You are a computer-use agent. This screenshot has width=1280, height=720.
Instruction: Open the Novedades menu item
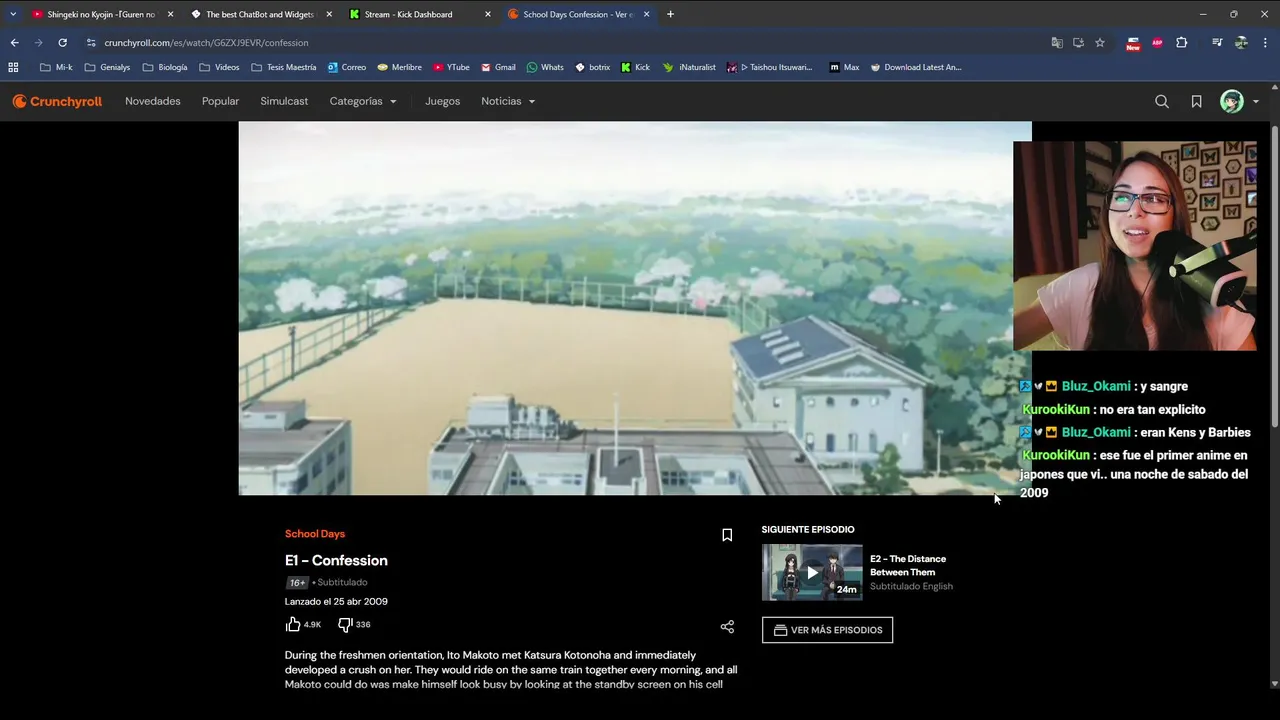153,101
